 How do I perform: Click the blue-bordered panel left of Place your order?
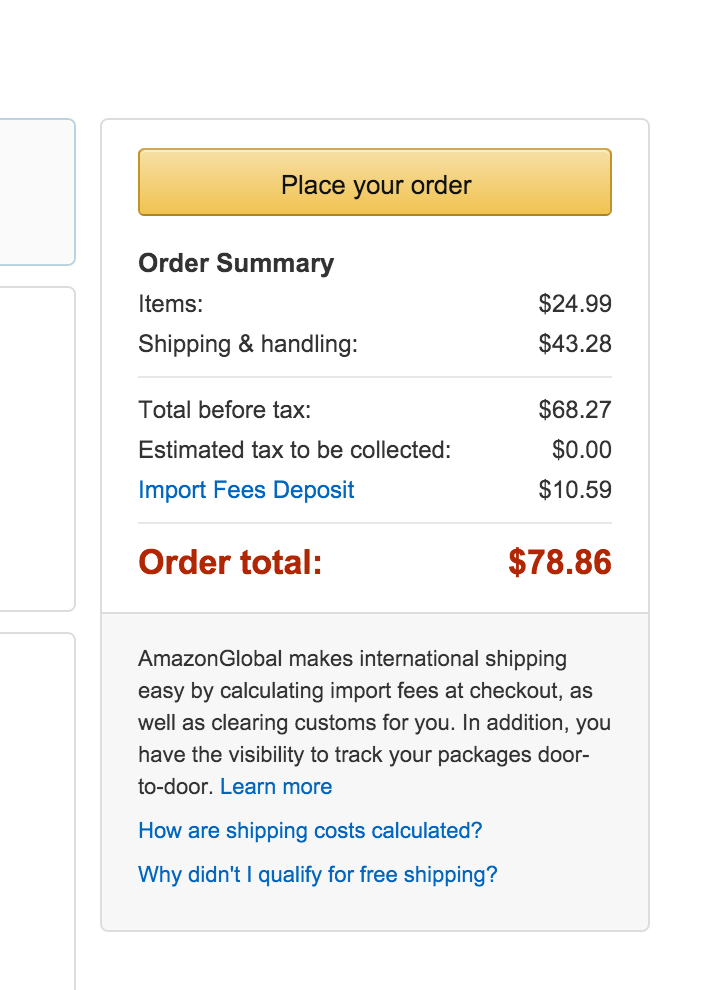click(x=36, y=192)
